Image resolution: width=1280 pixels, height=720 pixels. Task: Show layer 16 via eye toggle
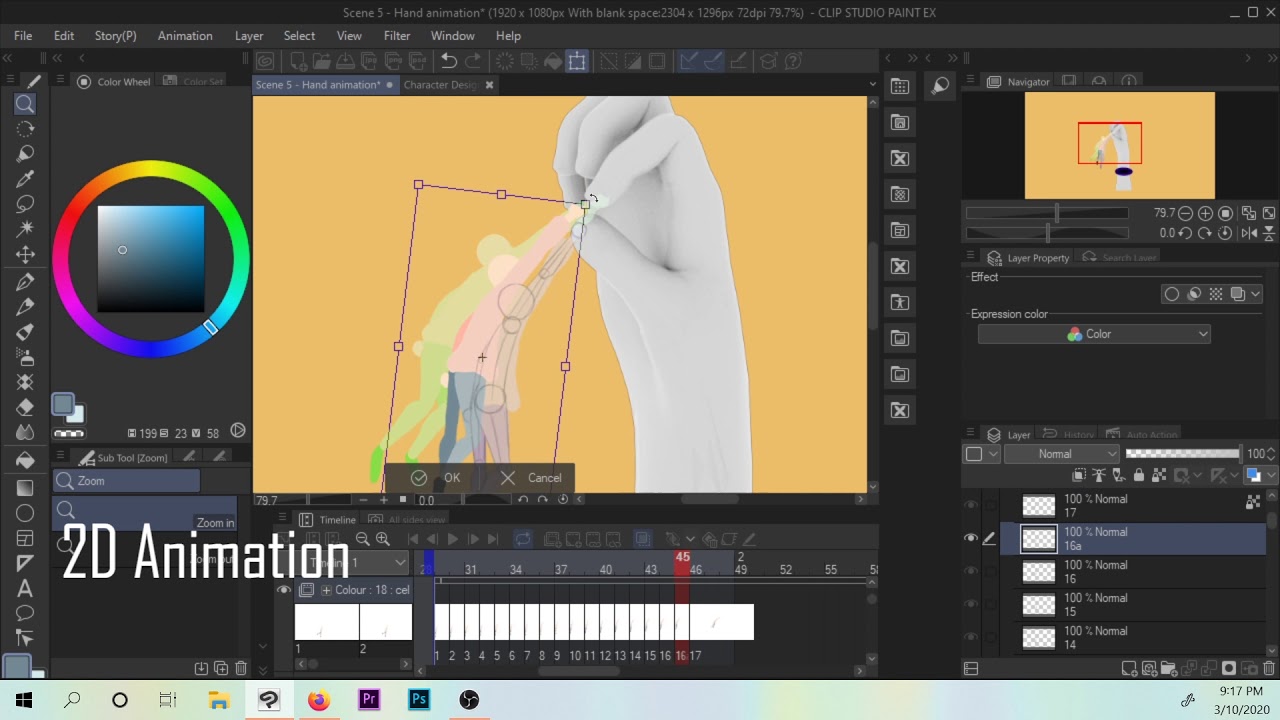click(970, 571)
